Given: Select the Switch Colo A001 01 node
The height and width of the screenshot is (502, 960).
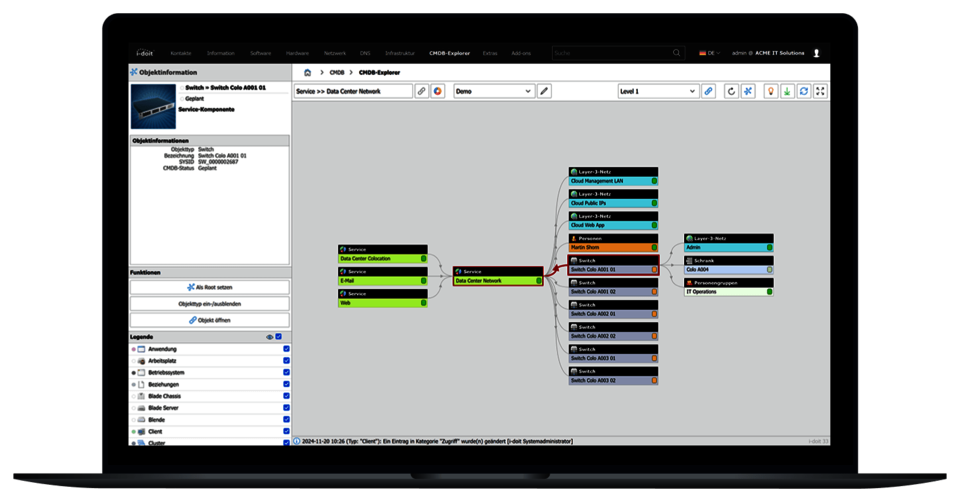Looking at the screenshot, I should 613,265.
